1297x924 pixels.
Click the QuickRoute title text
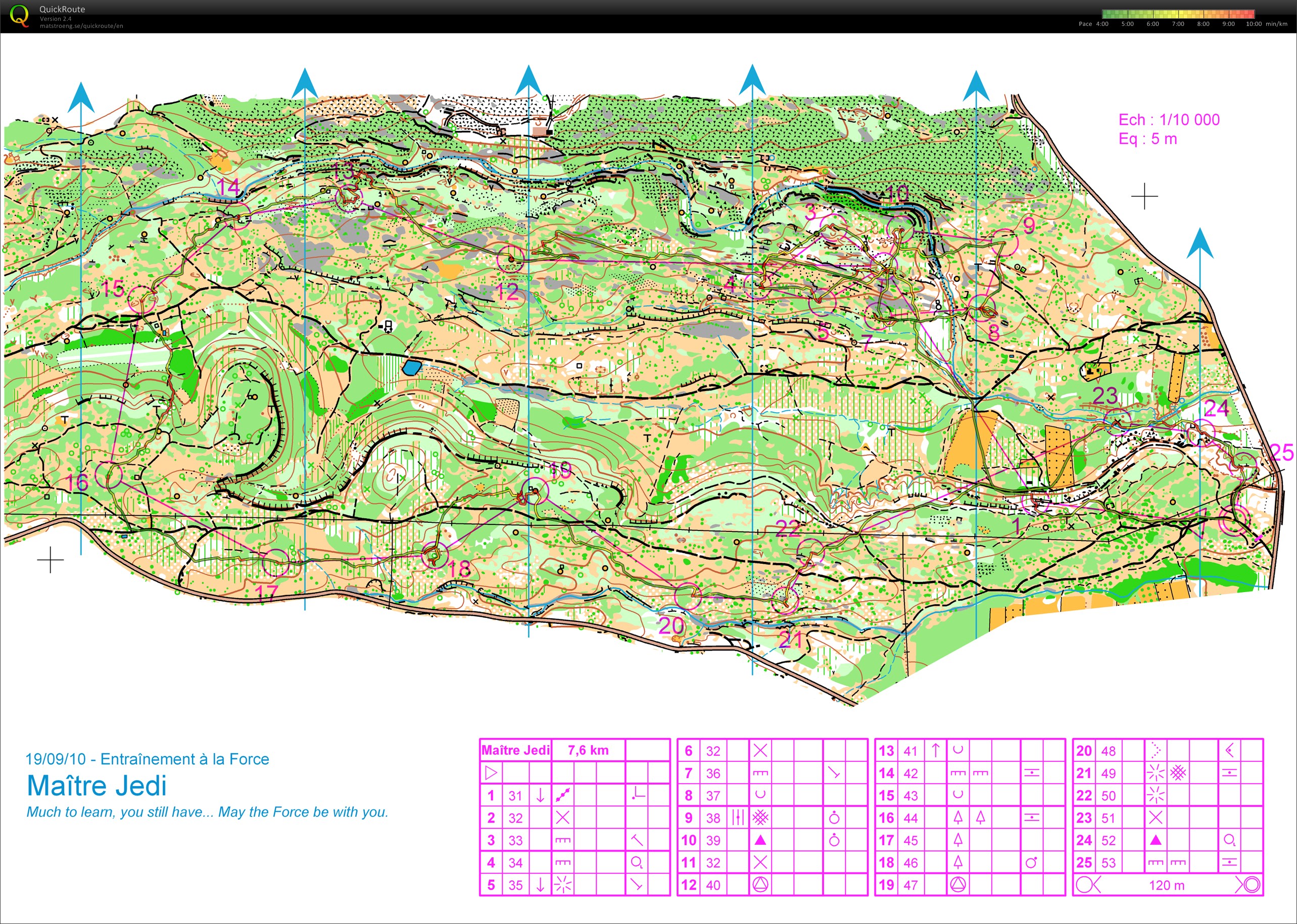[62, 9]
